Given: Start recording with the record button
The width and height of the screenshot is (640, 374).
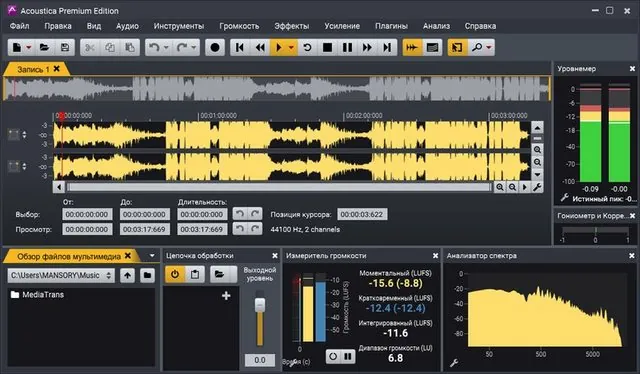Looking at the screenshot, I should [x=215, y=47].
